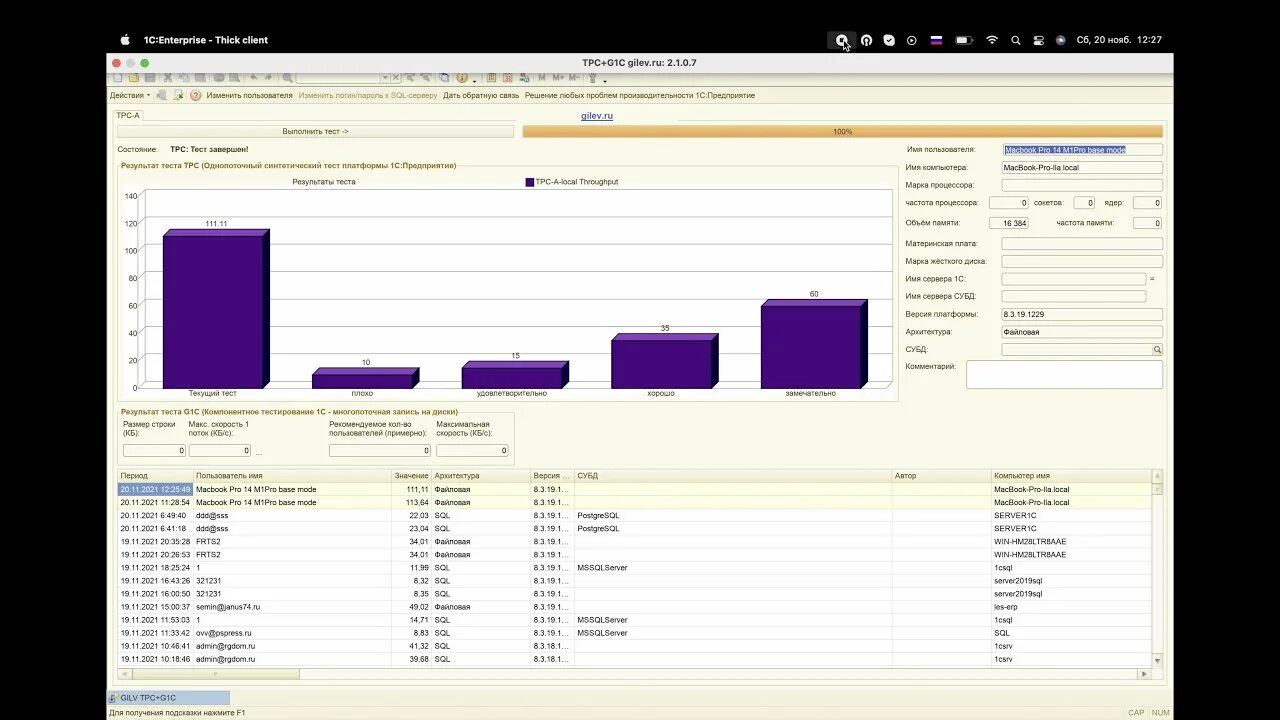Viewport: 1280px width, 720px height.
Task: Open the gilev.ru link
Action: (x=597, y=116)
